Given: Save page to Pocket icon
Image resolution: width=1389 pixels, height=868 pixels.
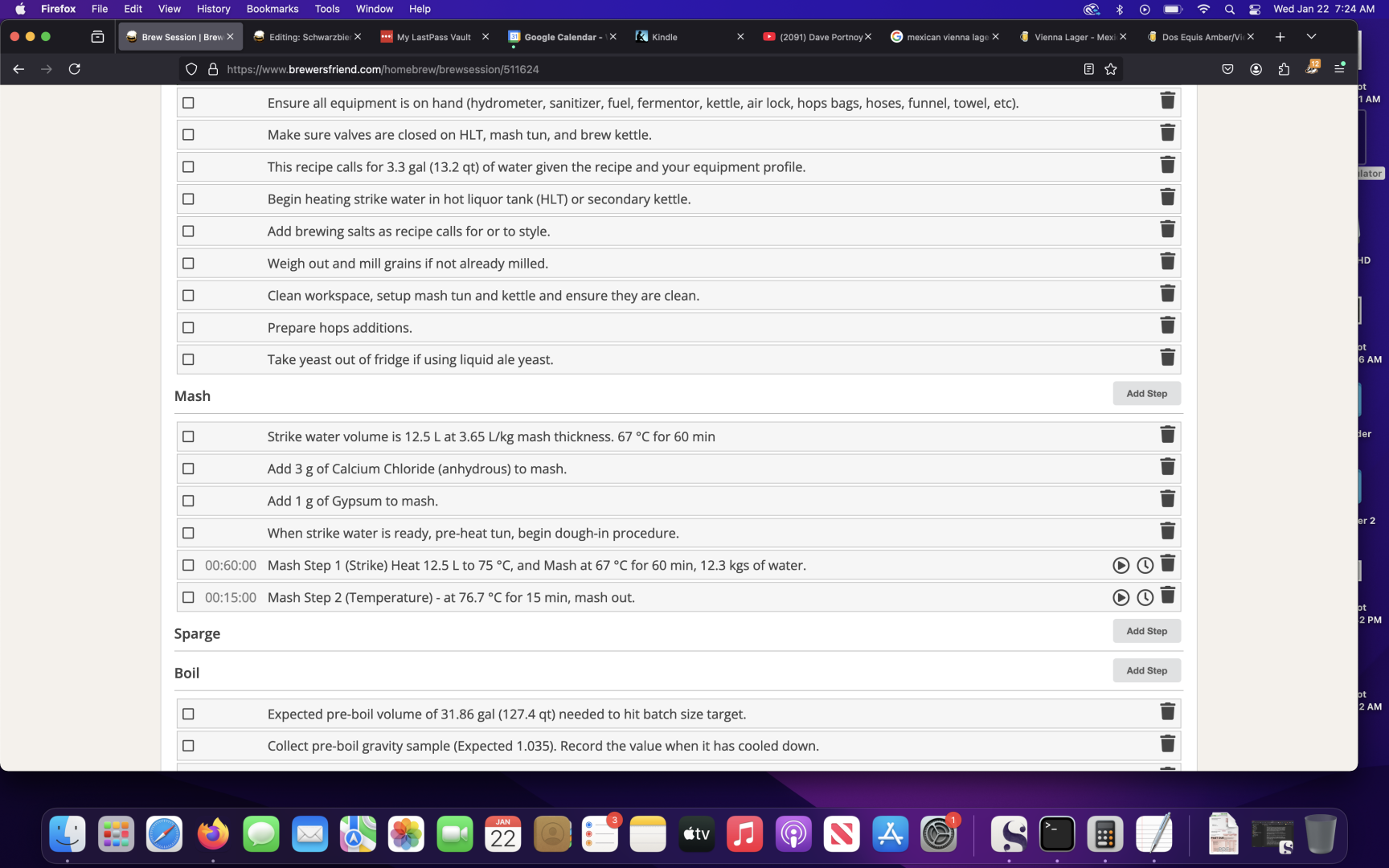Looking at the screenshot, I should [1227, 69].
